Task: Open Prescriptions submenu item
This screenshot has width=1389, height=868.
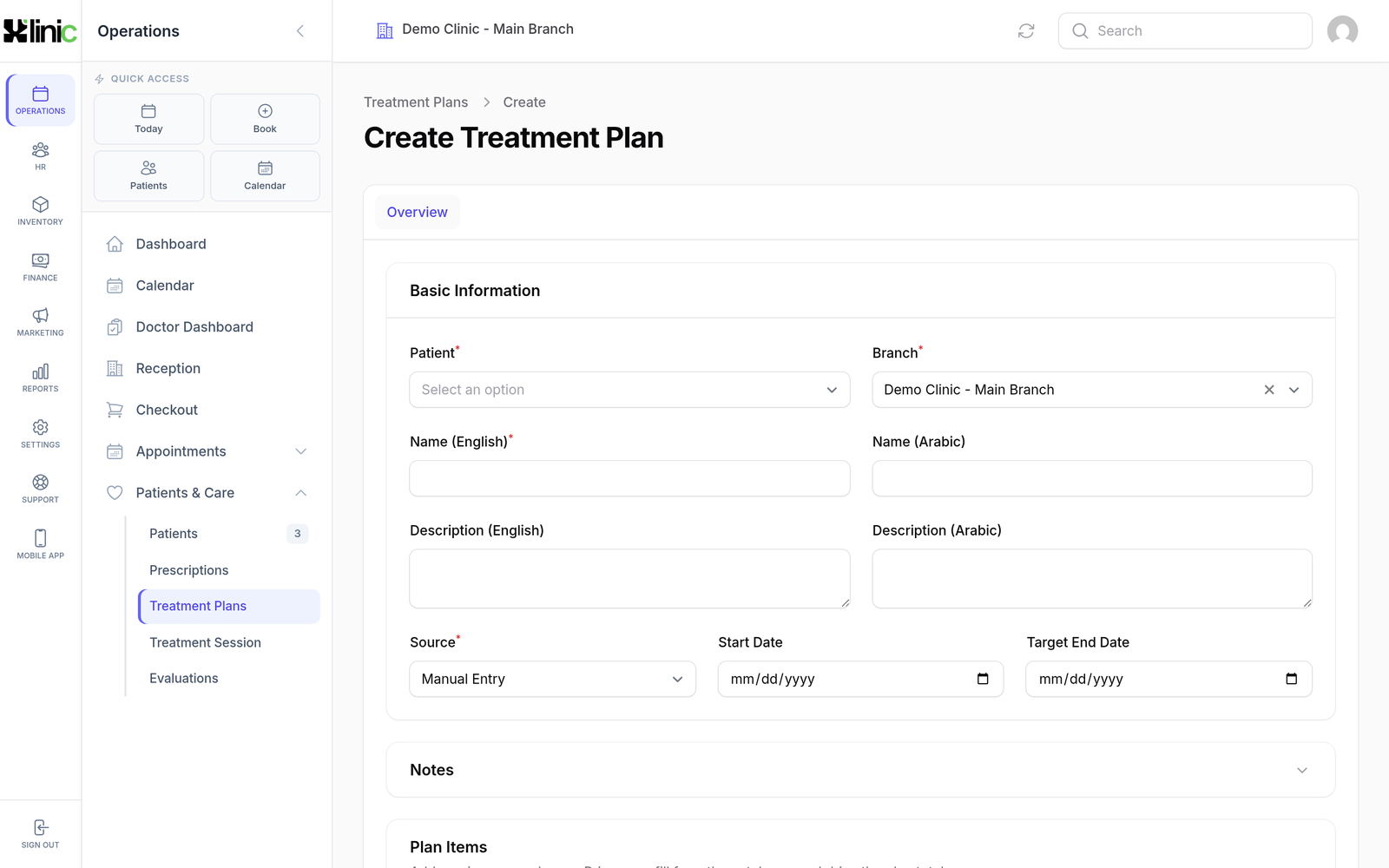Action: [x=229, y=570]
